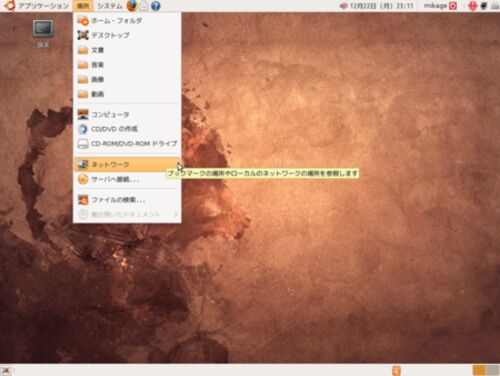Open CD-ROM/DVD-ROM ドライブ entry
The height and width of the screenshot is (376, 500).
(127, 144)
